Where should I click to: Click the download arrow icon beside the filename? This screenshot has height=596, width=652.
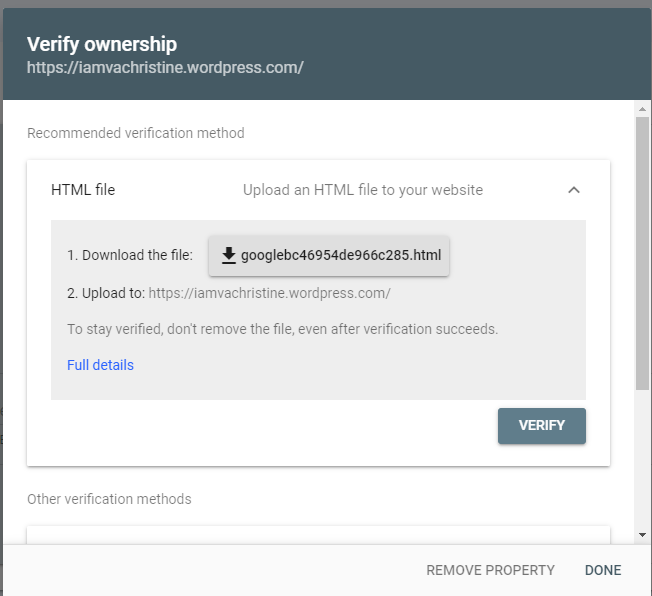coord(229,255)
